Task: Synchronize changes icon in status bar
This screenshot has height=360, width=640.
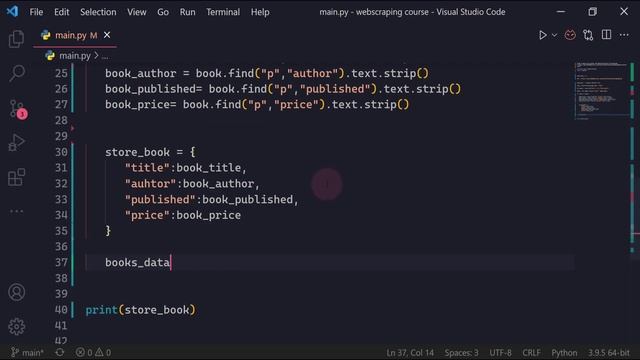Action: [x=60, y=352]
